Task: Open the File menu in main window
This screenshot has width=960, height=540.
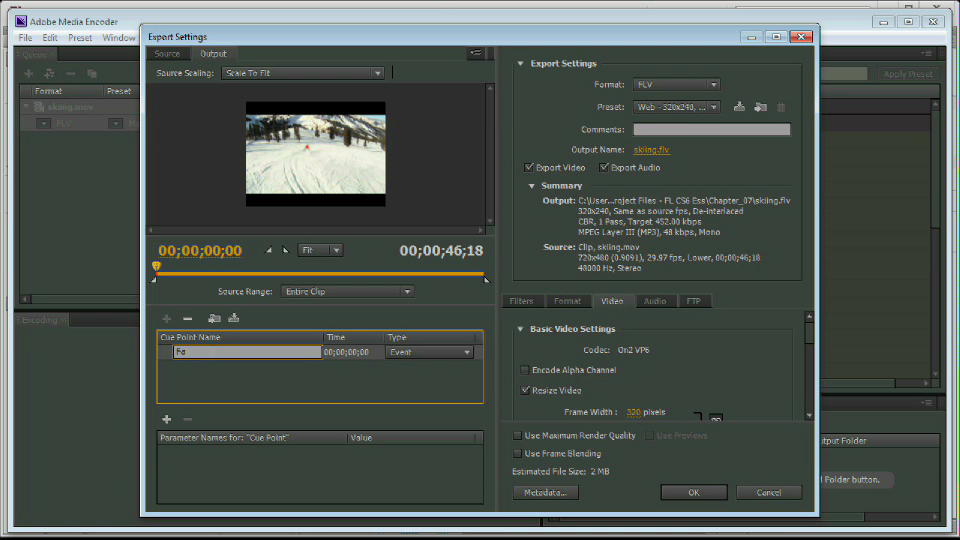Action: tap(25, 37)
